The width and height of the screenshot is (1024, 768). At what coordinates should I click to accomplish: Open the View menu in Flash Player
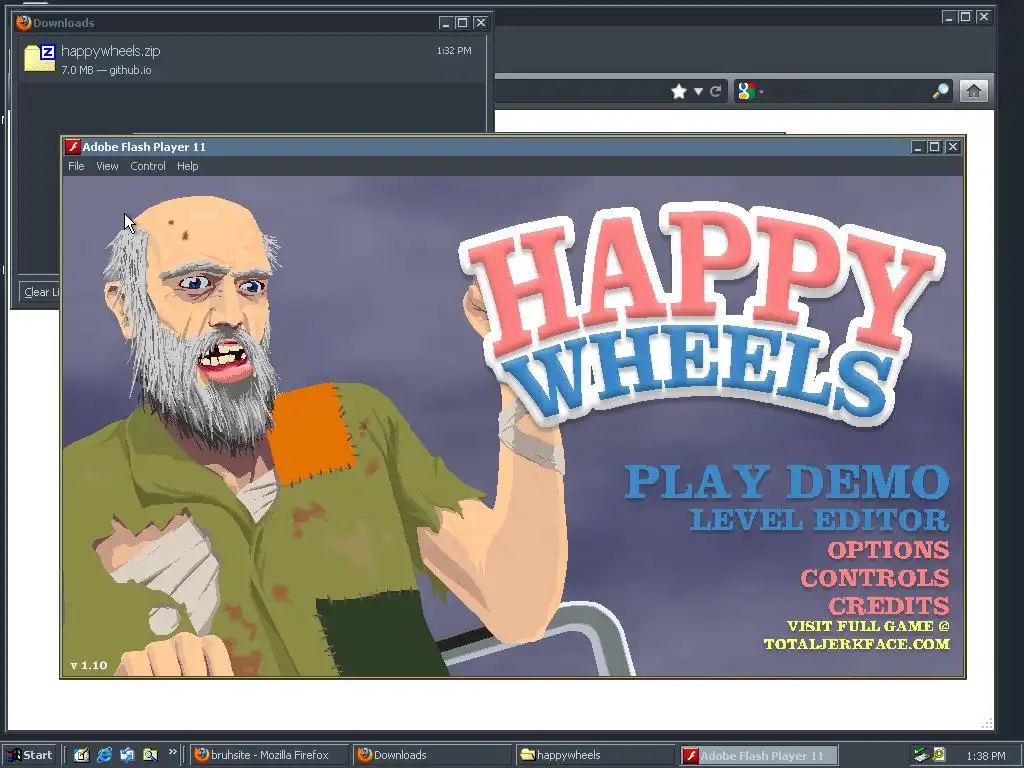pos(107,166)
